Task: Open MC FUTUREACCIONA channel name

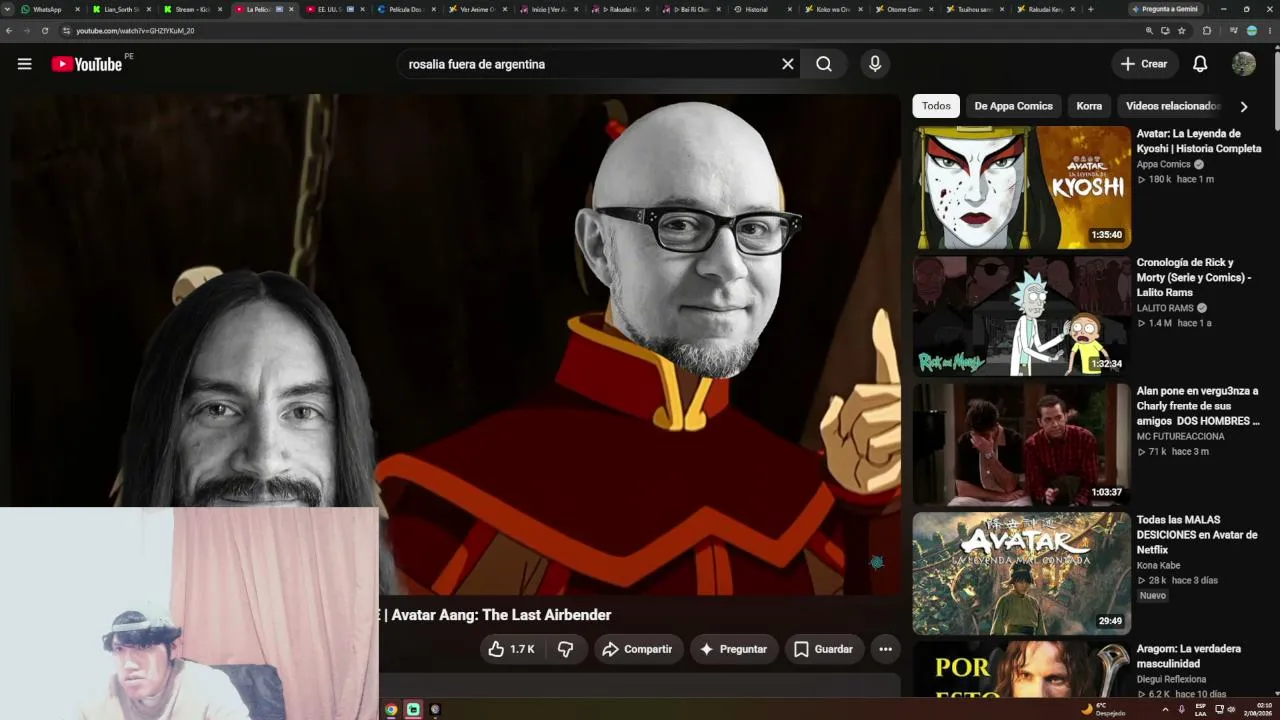Action: coord(1180,437)
